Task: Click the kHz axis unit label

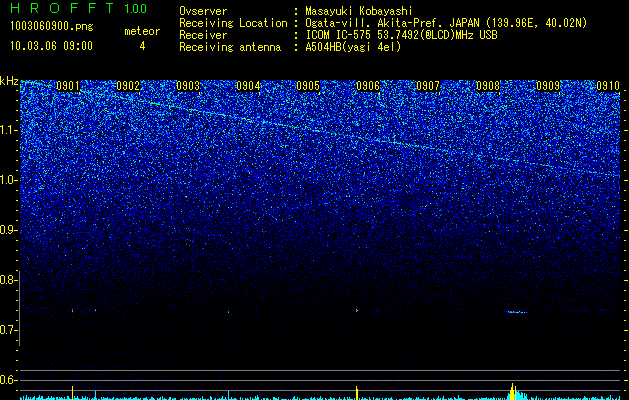Action: coord(9,81)
